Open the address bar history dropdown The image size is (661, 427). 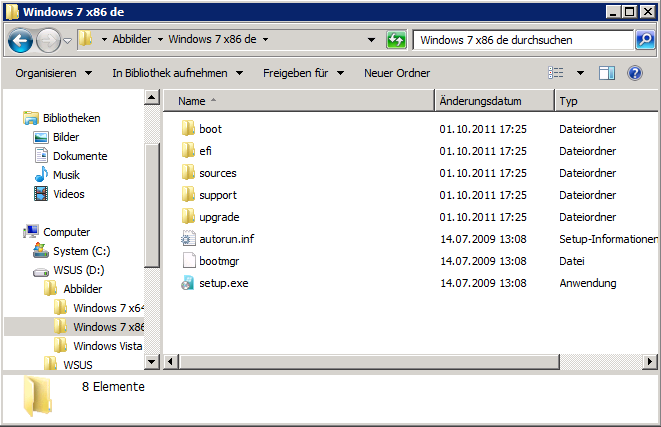point(371,40)
